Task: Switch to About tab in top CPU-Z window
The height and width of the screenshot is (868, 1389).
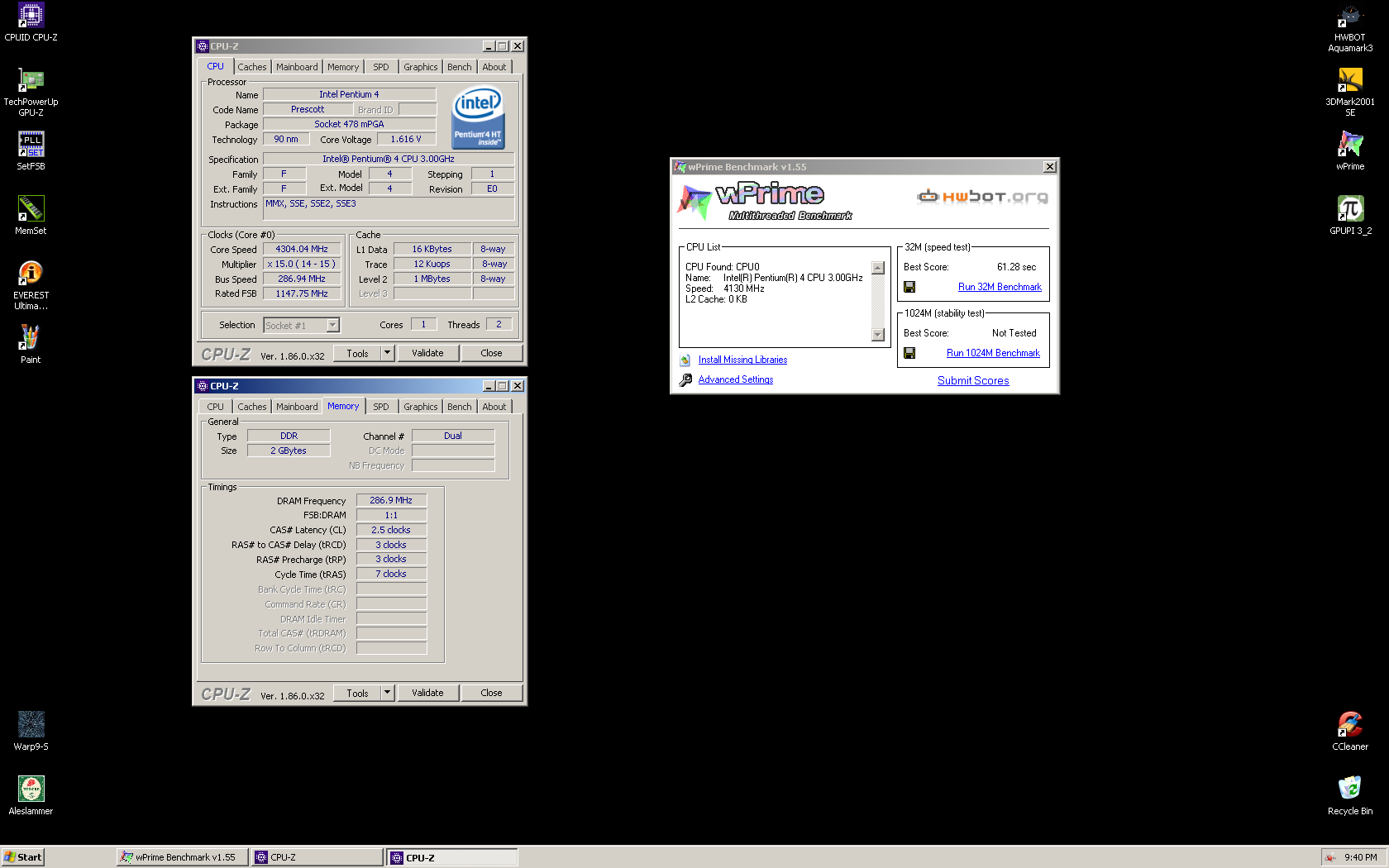Action: 494,67
